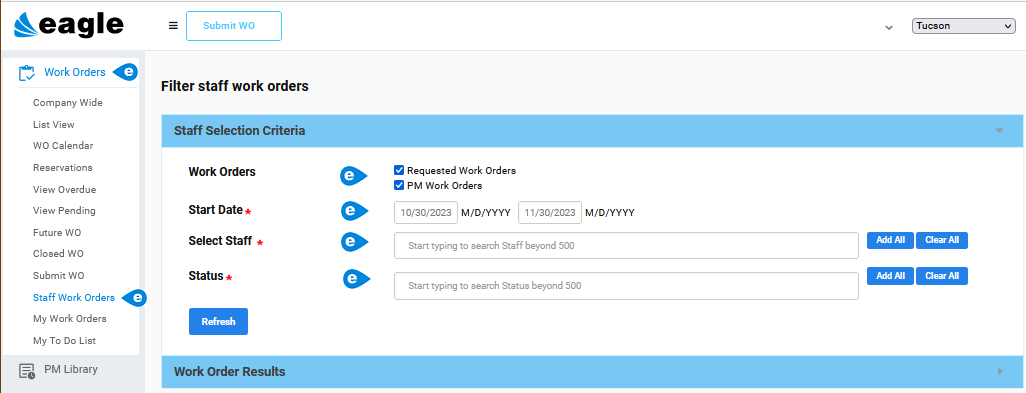Click Clear All for Status
The height and width of the screenshot is (393, 1026).
942,276
